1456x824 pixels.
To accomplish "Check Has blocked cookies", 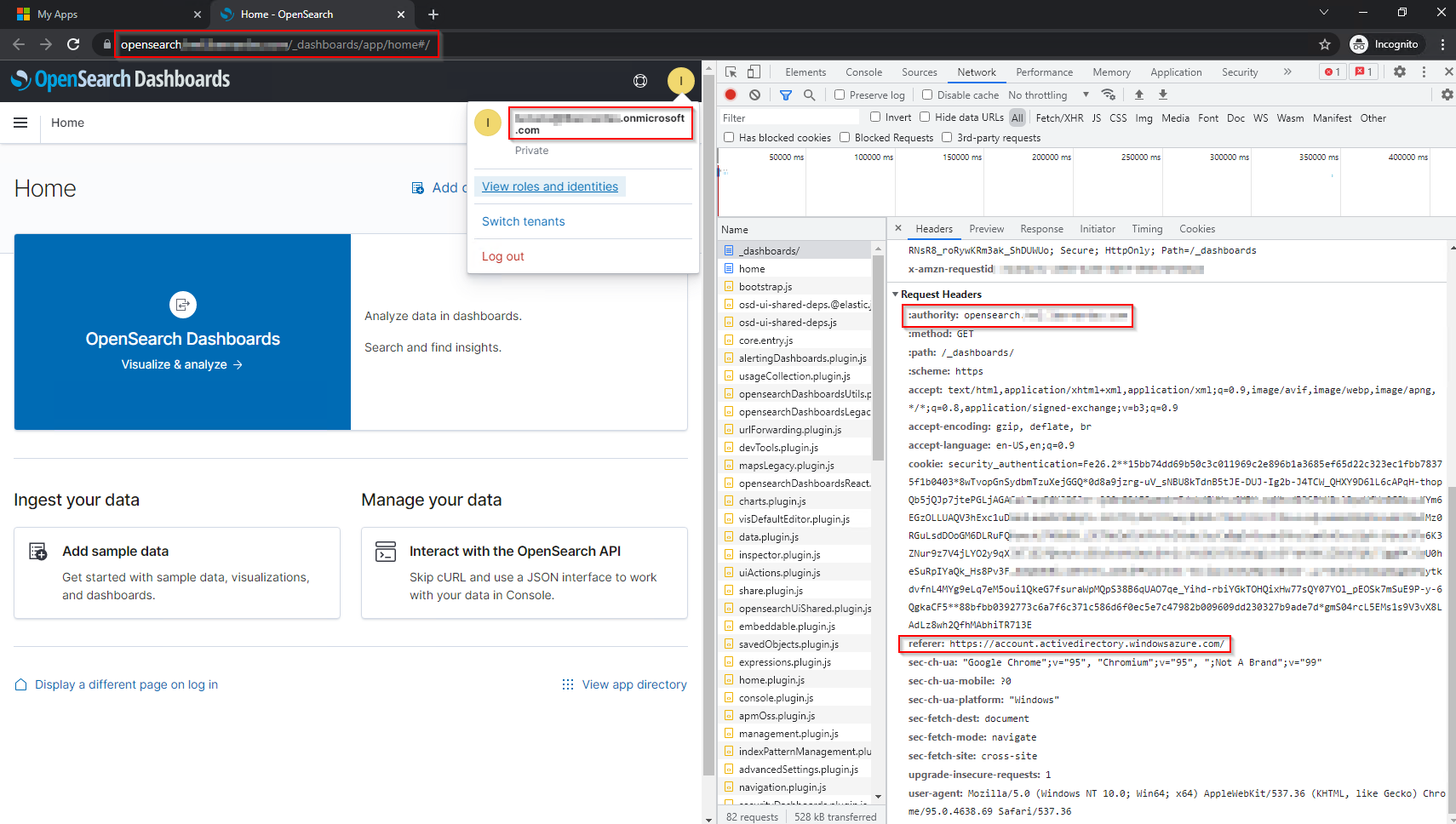I will 729,138.
